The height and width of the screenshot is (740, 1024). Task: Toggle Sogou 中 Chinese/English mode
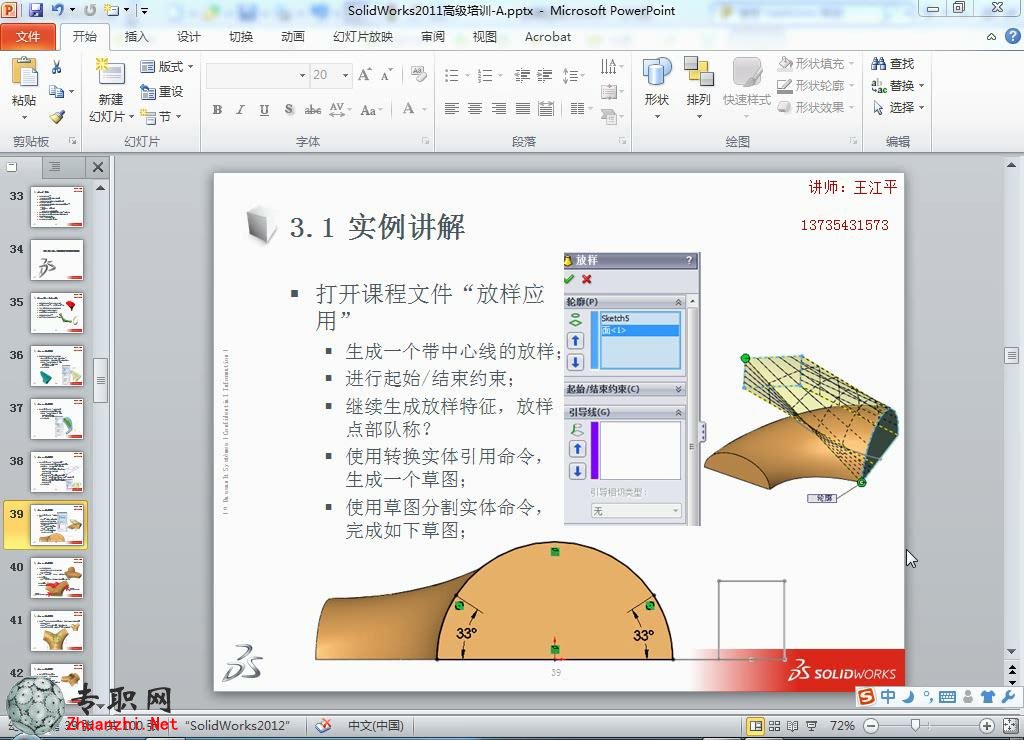point(888,697)
